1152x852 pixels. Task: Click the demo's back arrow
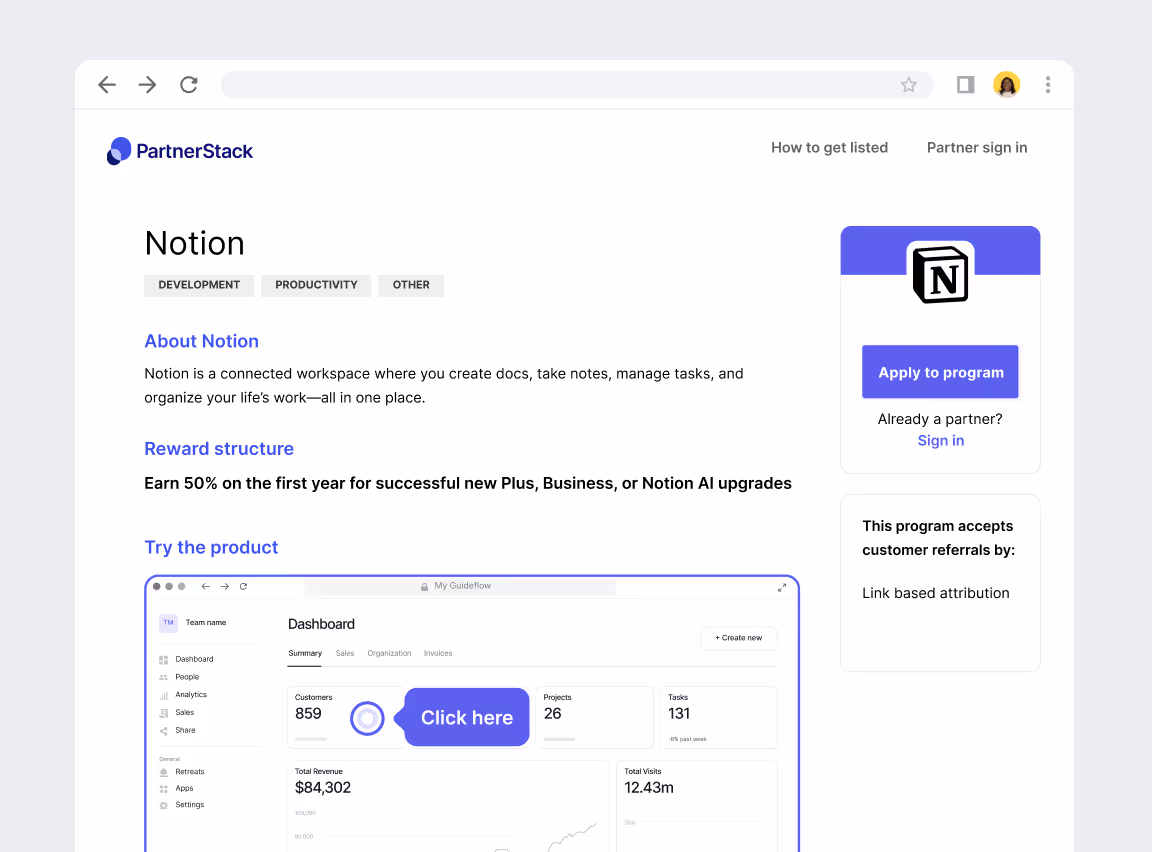pyautogui.click(x=206, y=586)
